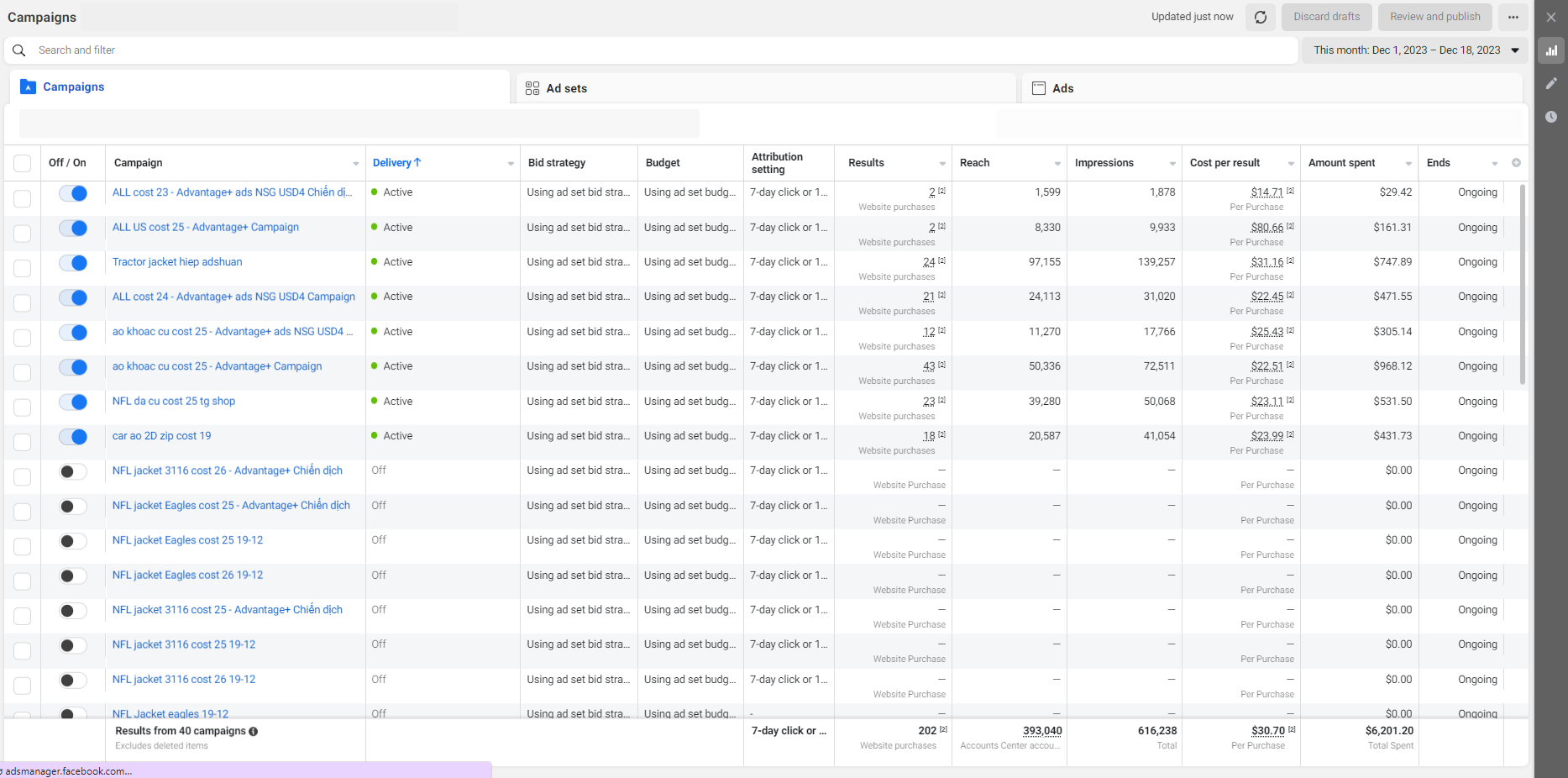Select checkbox for ALL cost 23 campaign row

[23, 198]
